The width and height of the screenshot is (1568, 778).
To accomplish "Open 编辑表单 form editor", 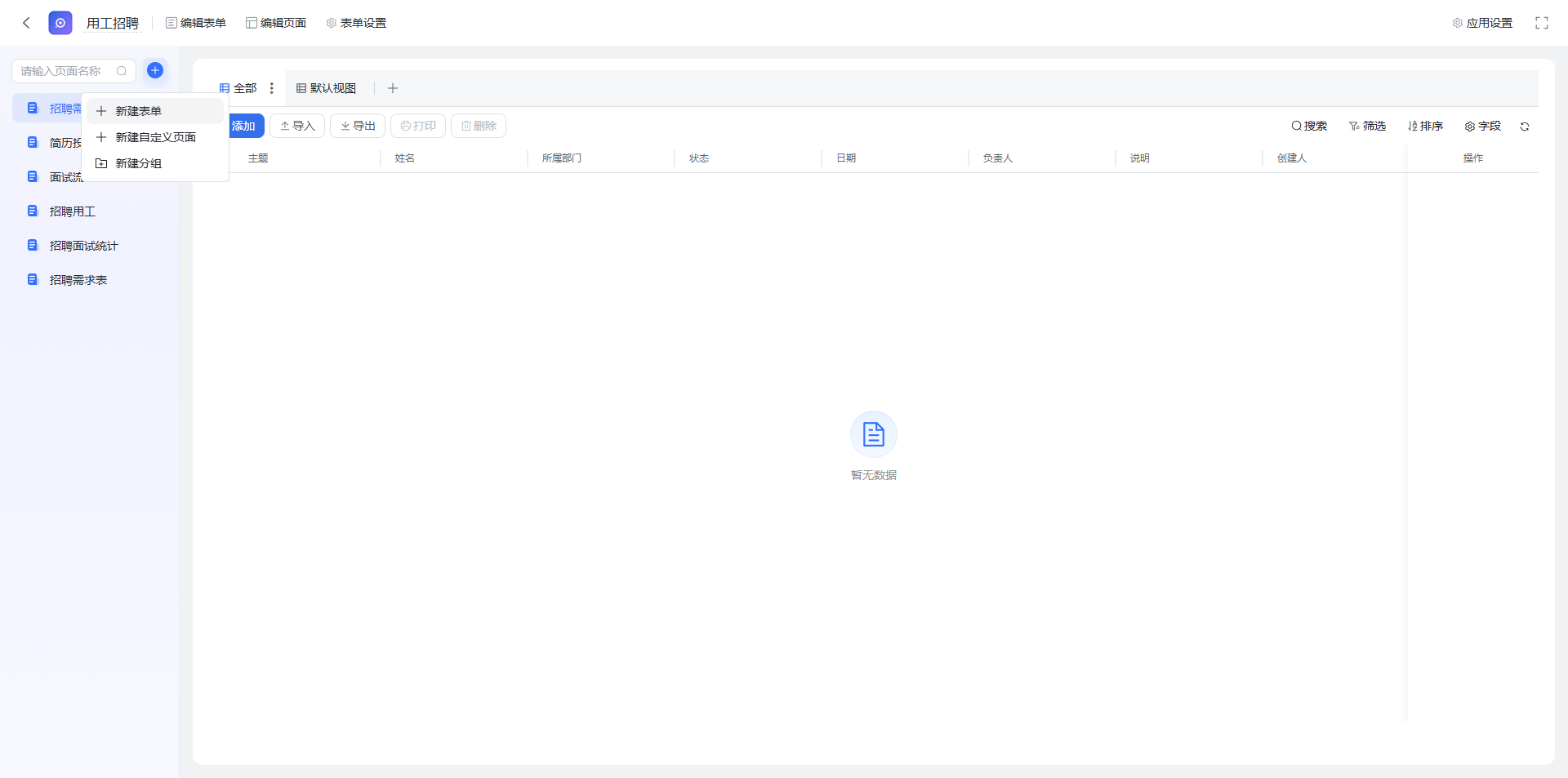I will [x=196, y=23].
